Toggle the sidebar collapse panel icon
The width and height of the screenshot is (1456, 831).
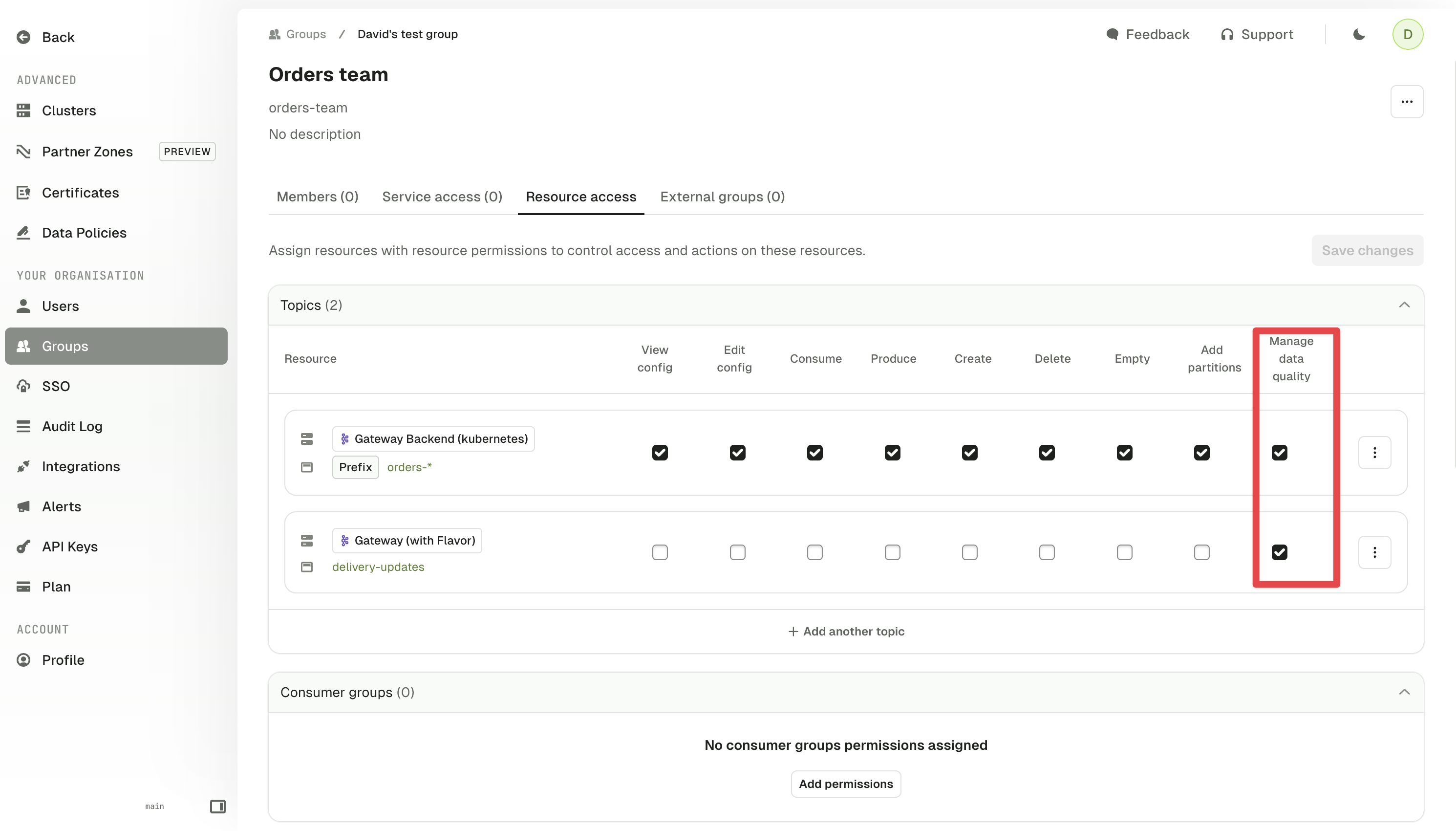pos(218,806)
